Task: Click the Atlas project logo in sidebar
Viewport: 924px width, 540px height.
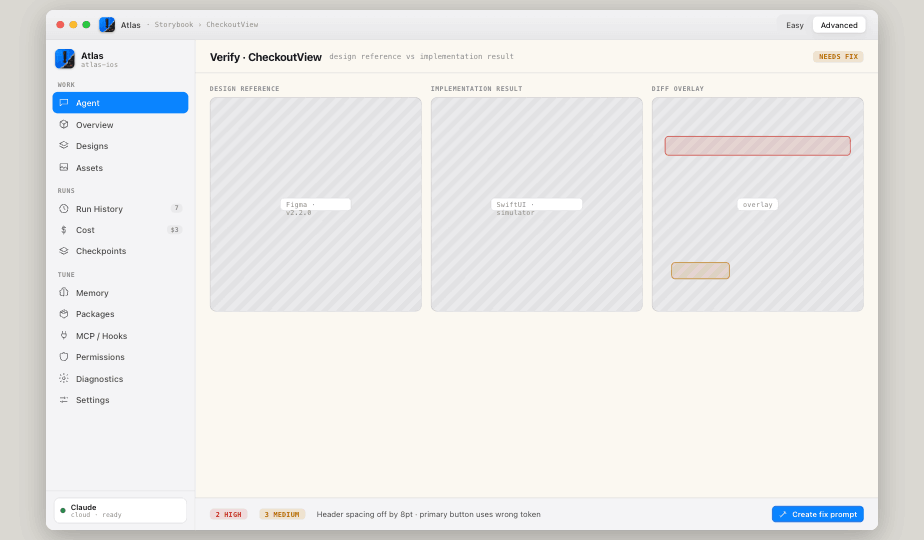Action: pos(65,59)
